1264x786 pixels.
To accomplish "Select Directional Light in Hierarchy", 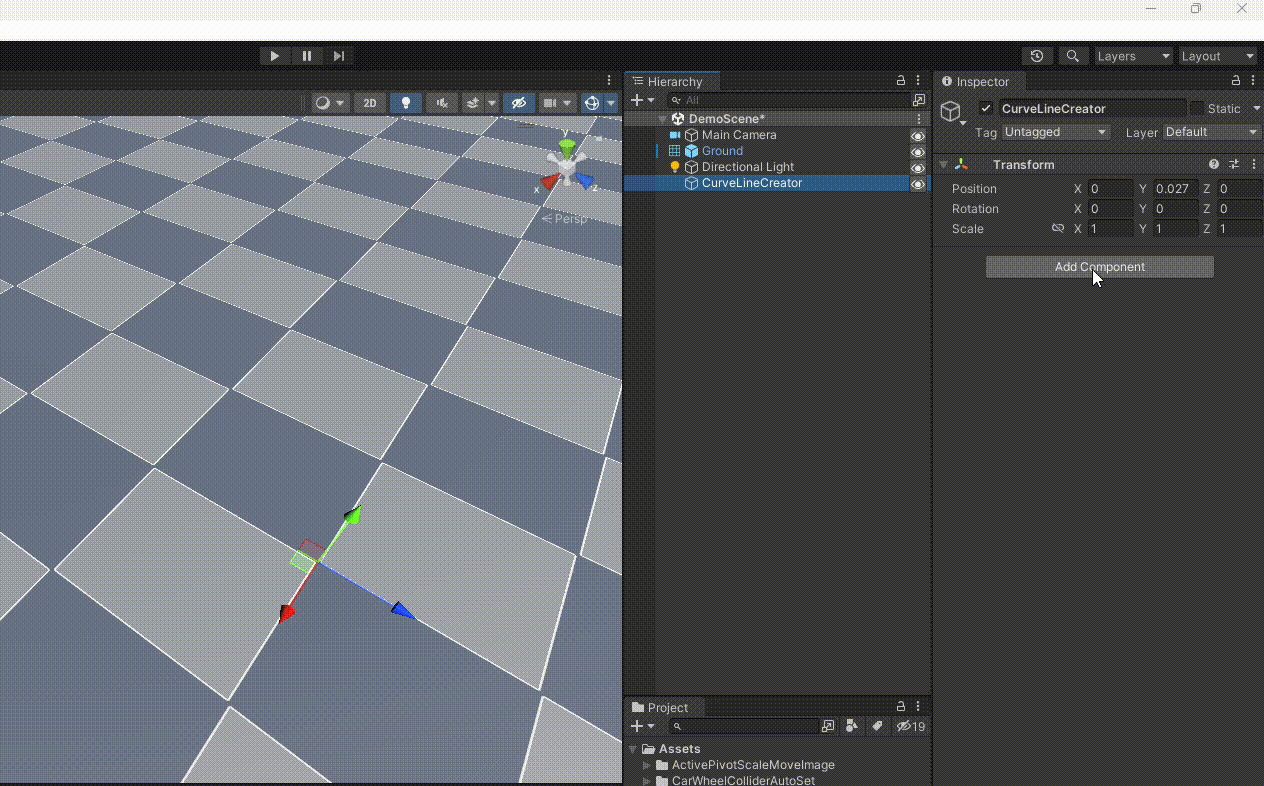I will 748,167.
